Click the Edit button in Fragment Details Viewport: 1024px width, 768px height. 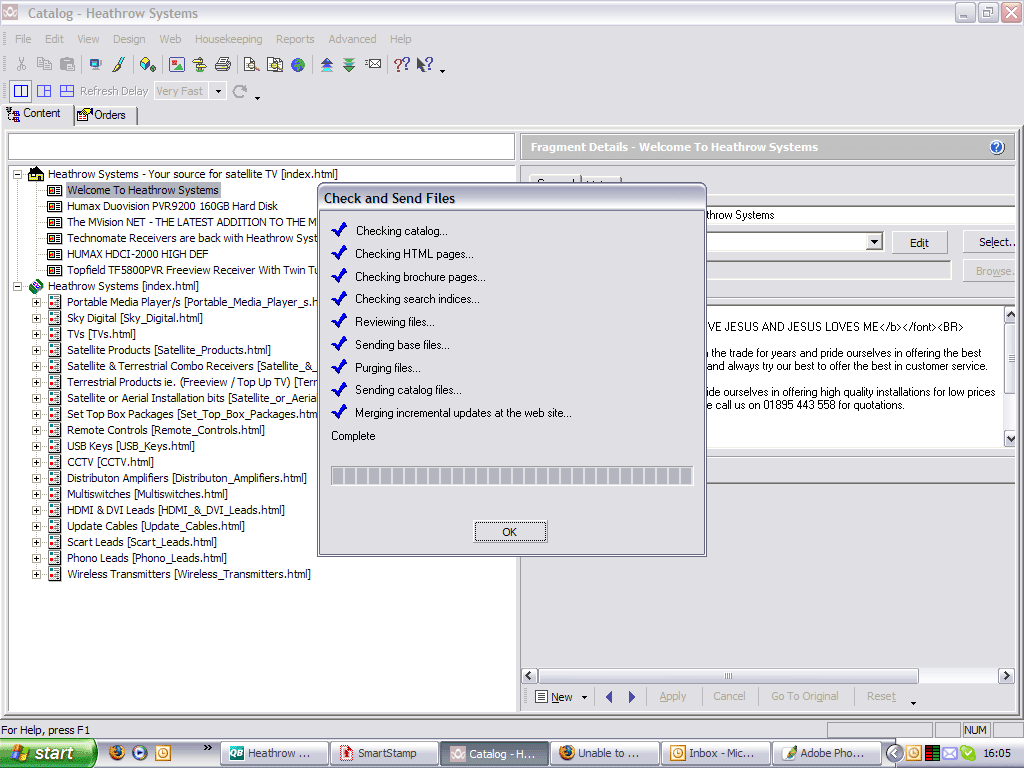click(919, 243)
